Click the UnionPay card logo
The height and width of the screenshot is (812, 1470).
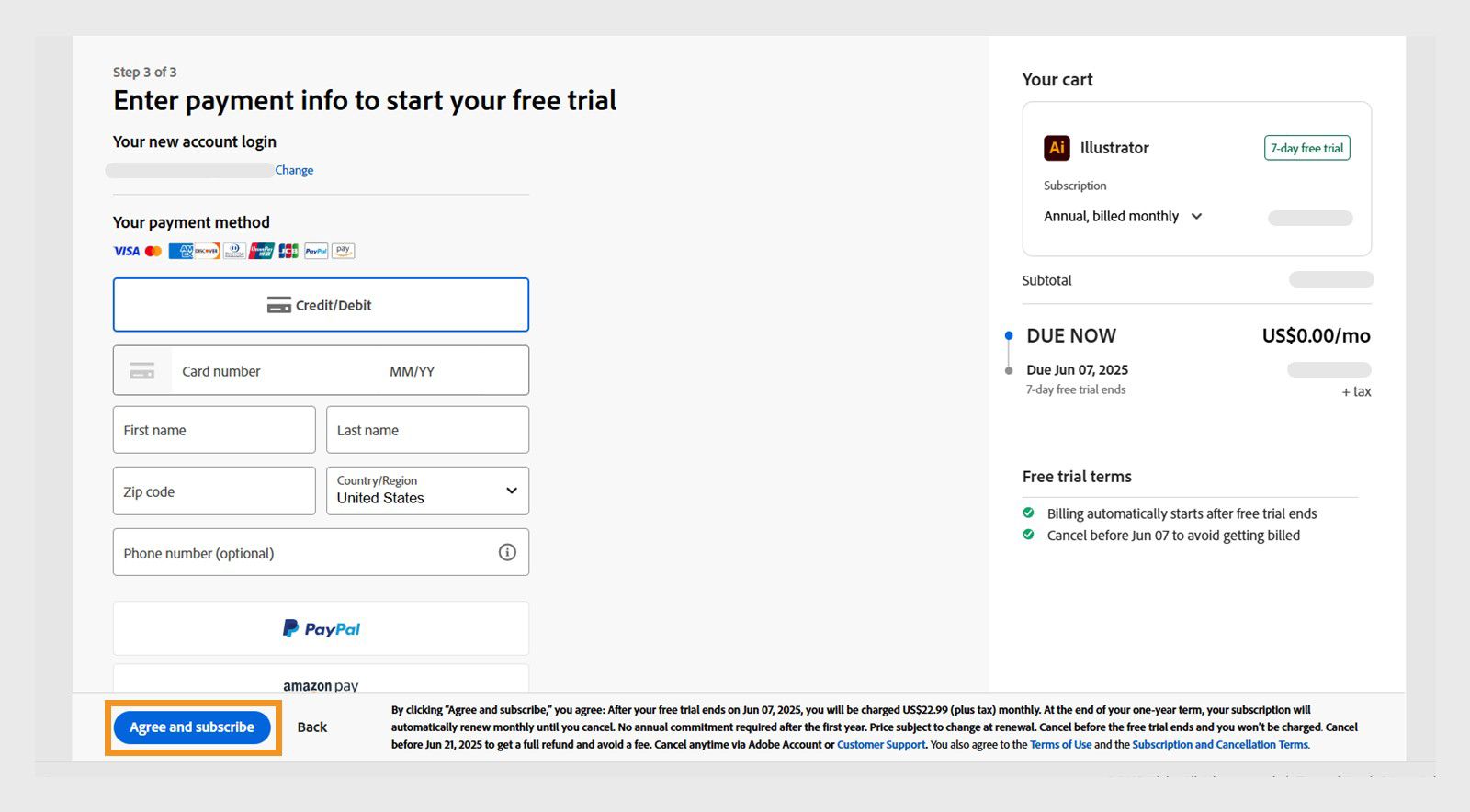click(262, 251)
